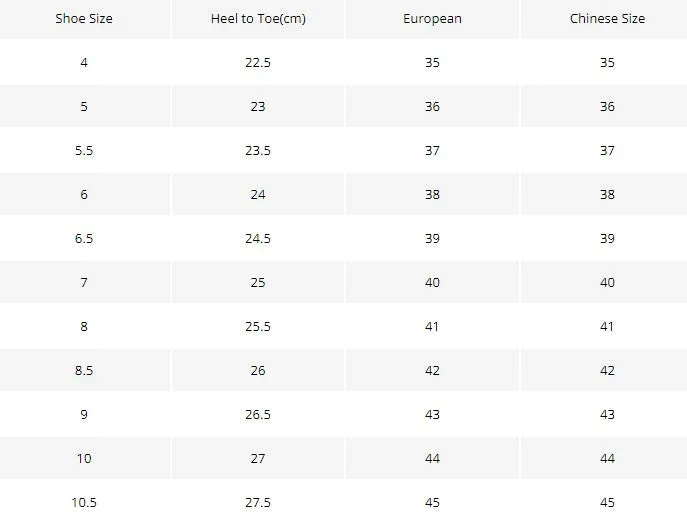Select shoe size 4 cell
The height and width of the screenshot is (524, 687).
(x=84, y=63)
